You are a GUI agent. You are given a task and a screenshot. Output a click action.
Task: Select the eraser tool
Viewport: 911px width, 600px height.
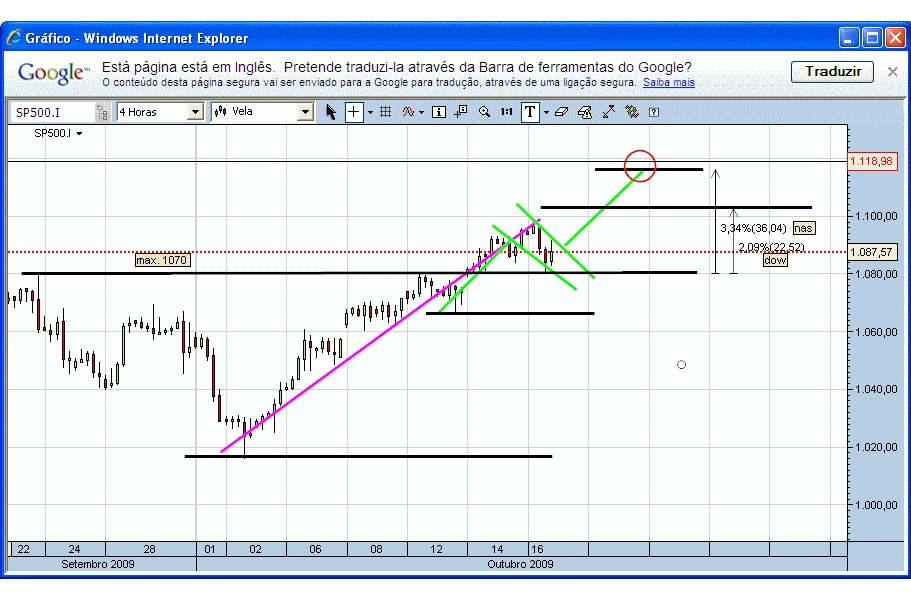(x=561, y=112)
